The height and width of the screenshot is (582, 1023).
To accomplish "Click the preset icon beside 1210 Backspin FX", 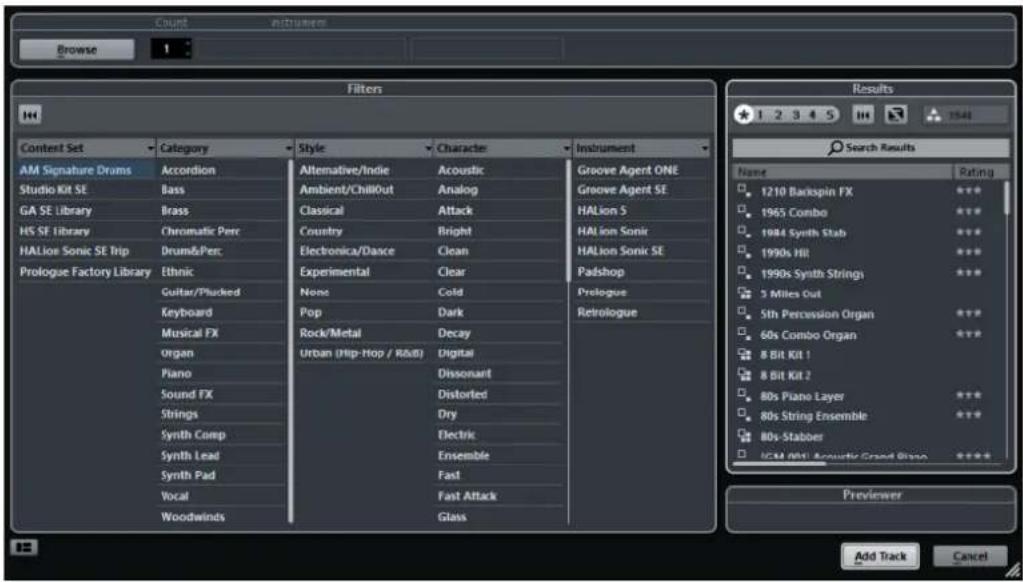I will [744, 191].
